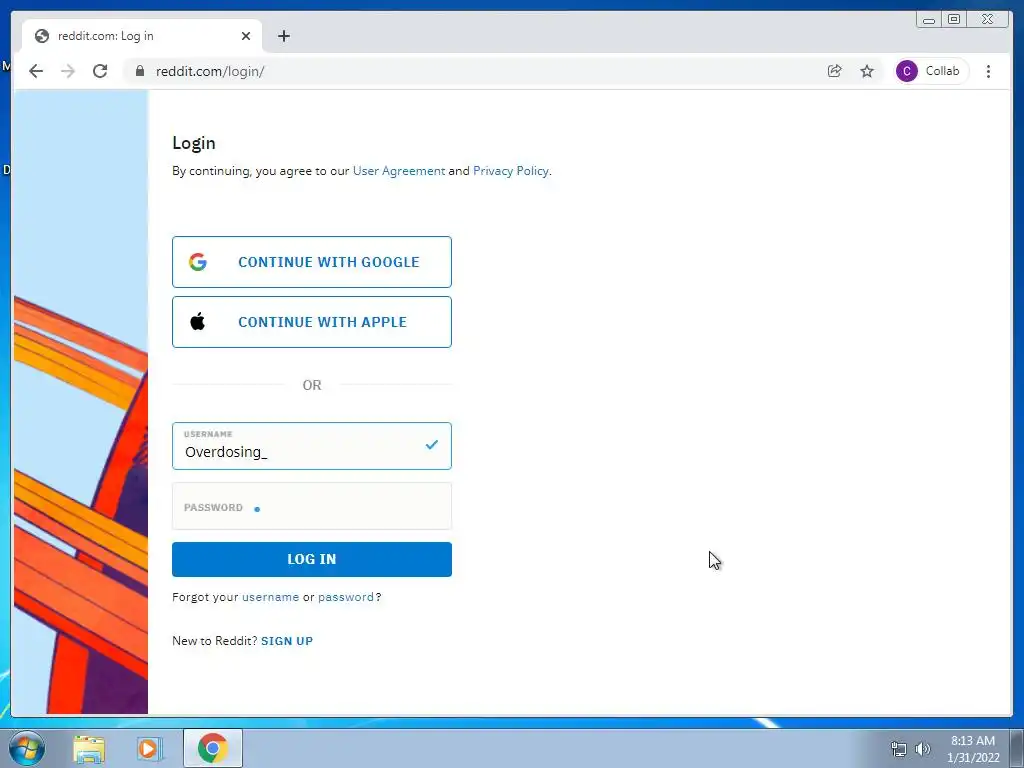Click the blue LOG IN button
1024x768 pixels.
click(x=312, y=559)
